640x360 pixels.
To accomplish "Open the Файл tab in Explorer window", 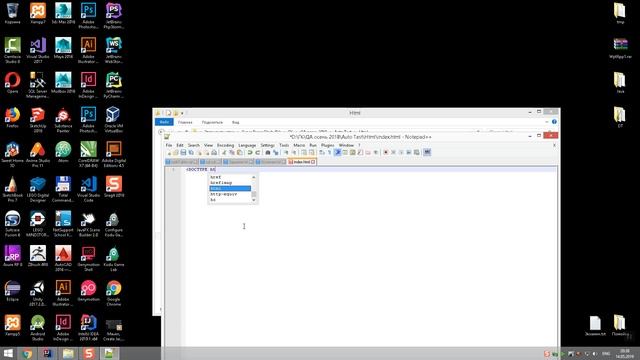I will 164,122.
